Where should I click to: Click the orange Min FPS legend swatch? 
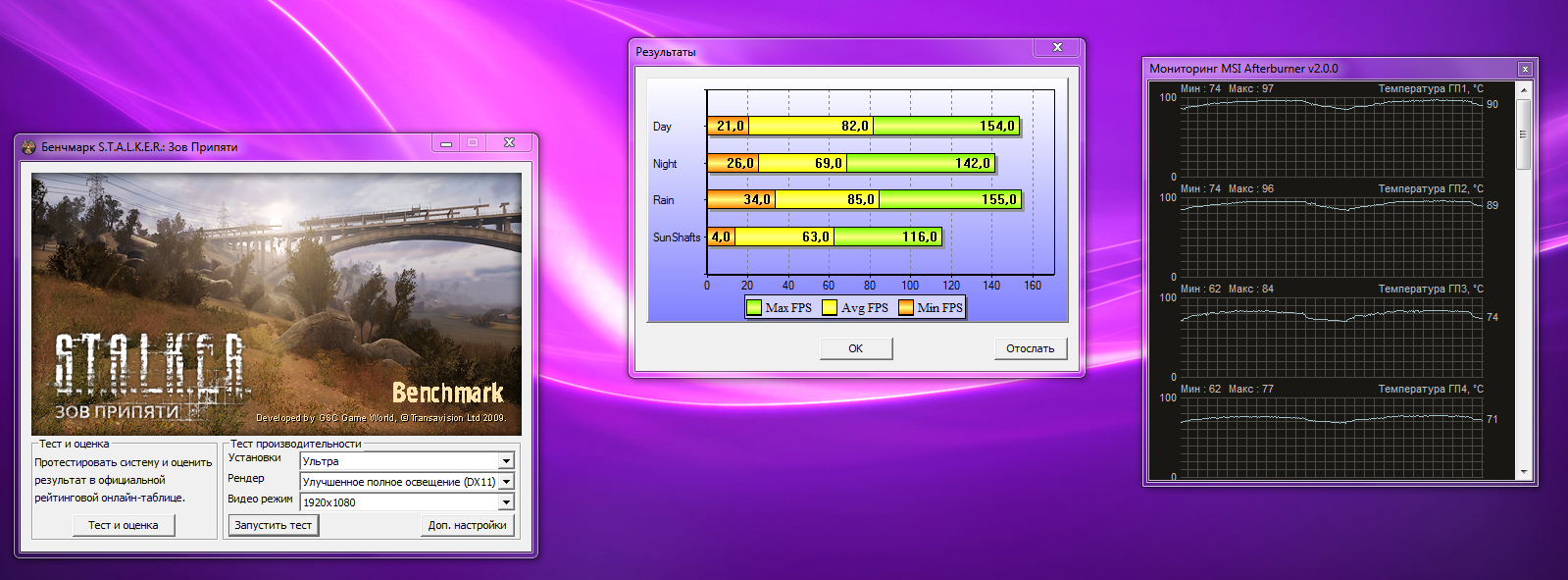point(906,307)
